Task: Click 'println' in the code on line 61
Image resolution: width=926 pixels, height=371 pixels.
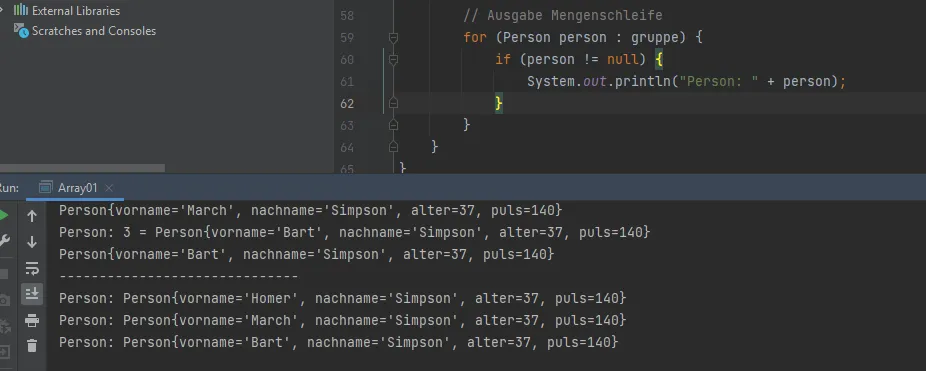Action: [x=643, y=82]
